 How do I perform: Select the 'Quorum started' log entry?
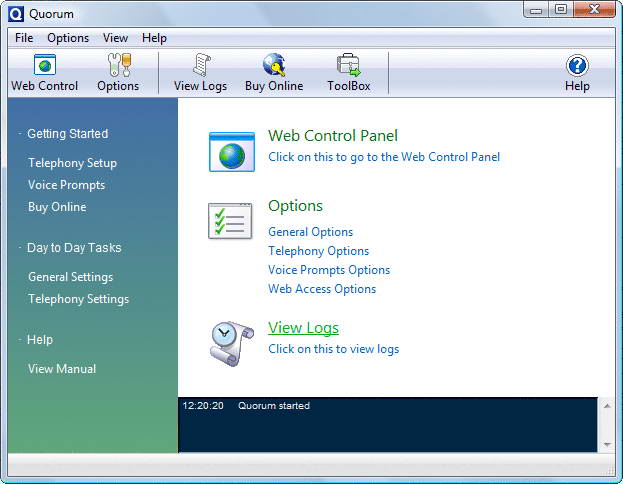pyautogui.click(x=274, y=406)
